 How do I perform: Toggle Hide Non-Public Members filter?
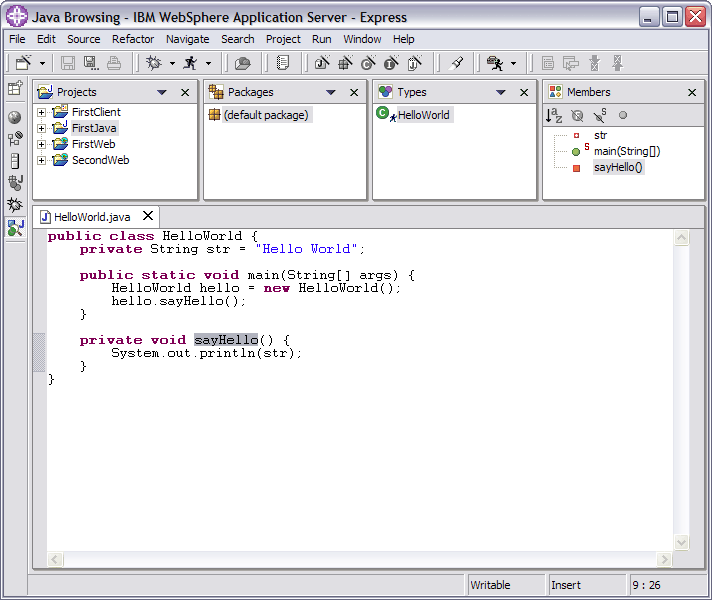point(623,115)
